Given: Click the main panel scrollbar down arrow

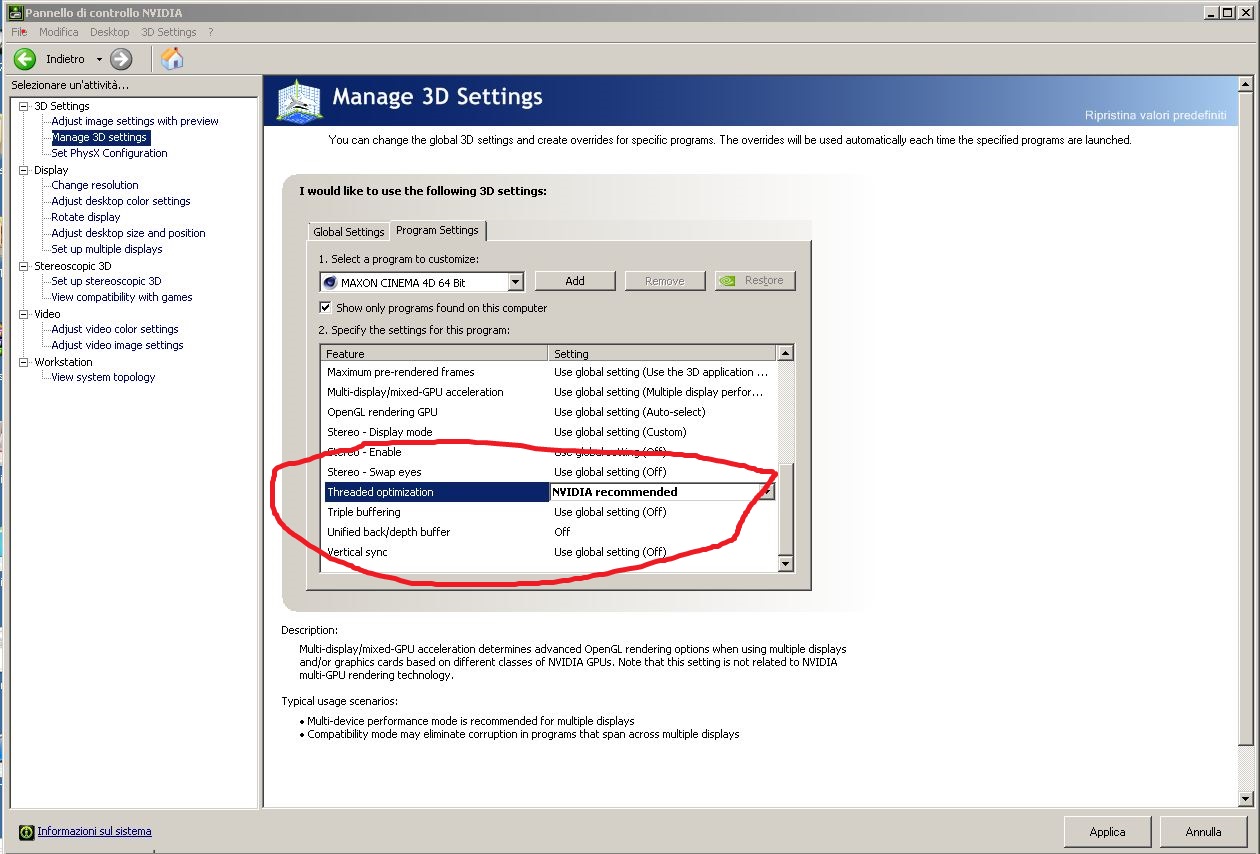Looking at the screenshot, I should 1245,798.
